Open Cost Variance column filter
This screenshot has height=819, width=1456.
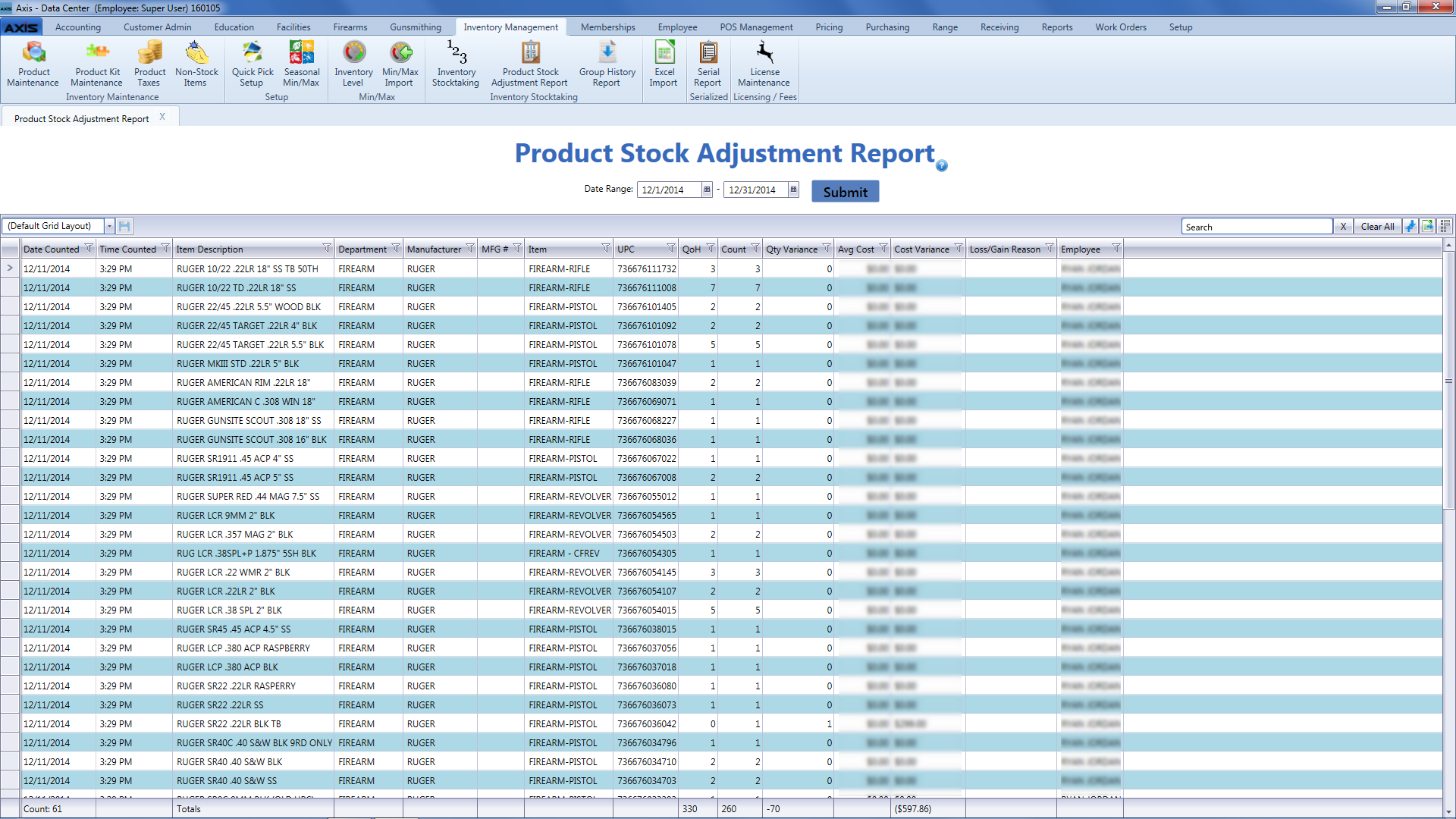(959, 248)
